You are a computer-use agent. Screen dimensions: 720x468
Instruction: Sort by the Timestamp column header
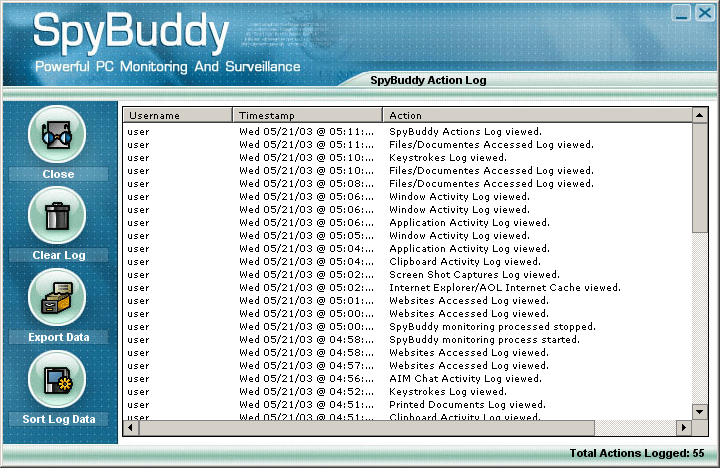pyautogui.click(x=307, y=116)
